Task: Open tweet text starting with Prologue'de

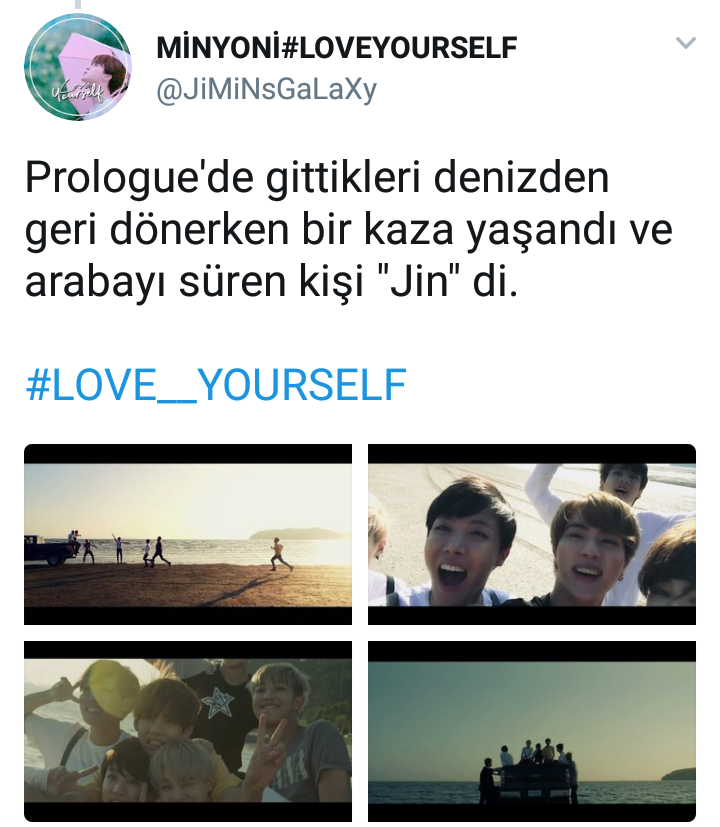Action: (x=349, y=229)
